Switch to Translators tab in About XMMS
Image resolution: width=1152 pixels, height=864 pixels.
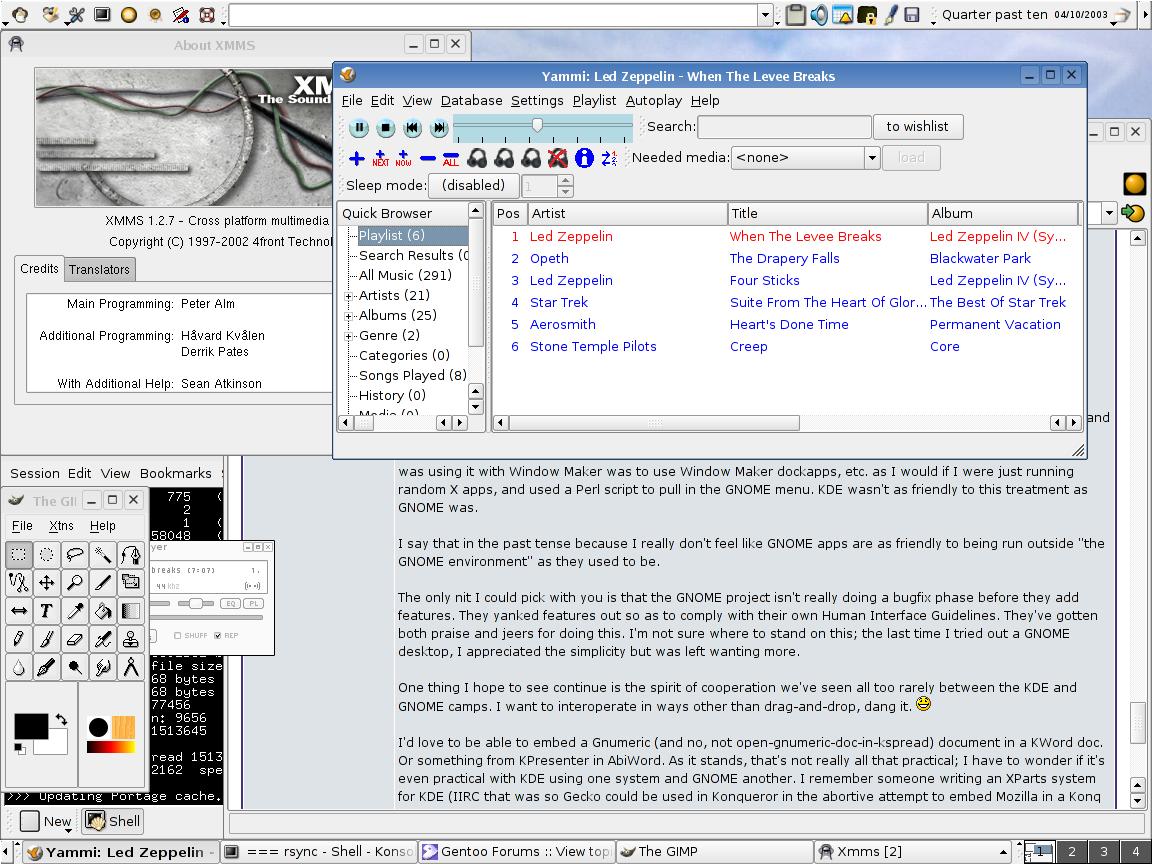[99, 270]
